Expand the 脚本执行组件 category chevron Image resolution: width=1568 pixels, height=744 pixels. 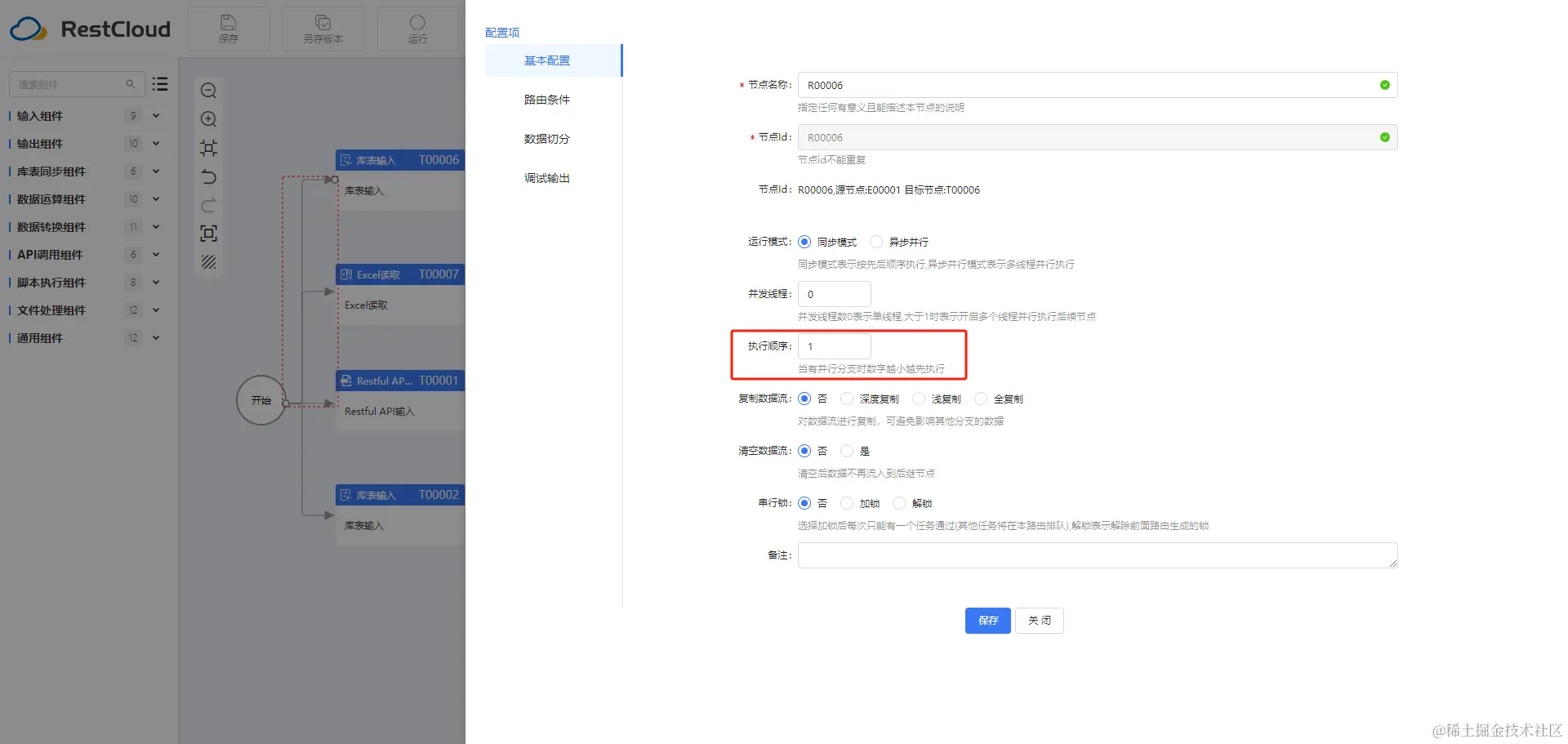coord(156,283)
